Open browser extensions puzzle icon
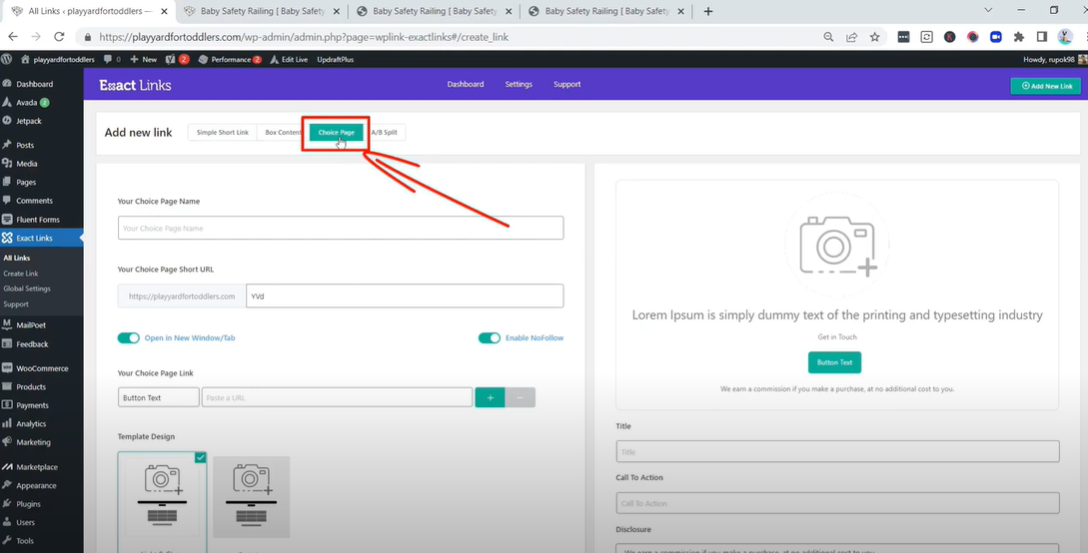The height and width of the screenshot is (553, 1088). pos(1019,37)
